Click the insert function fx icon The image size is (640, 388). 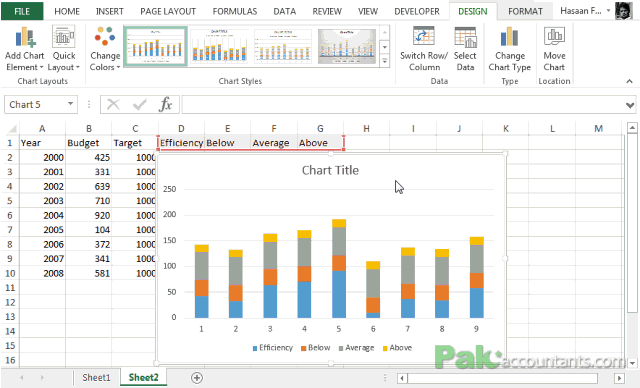(x=165, y=104)
